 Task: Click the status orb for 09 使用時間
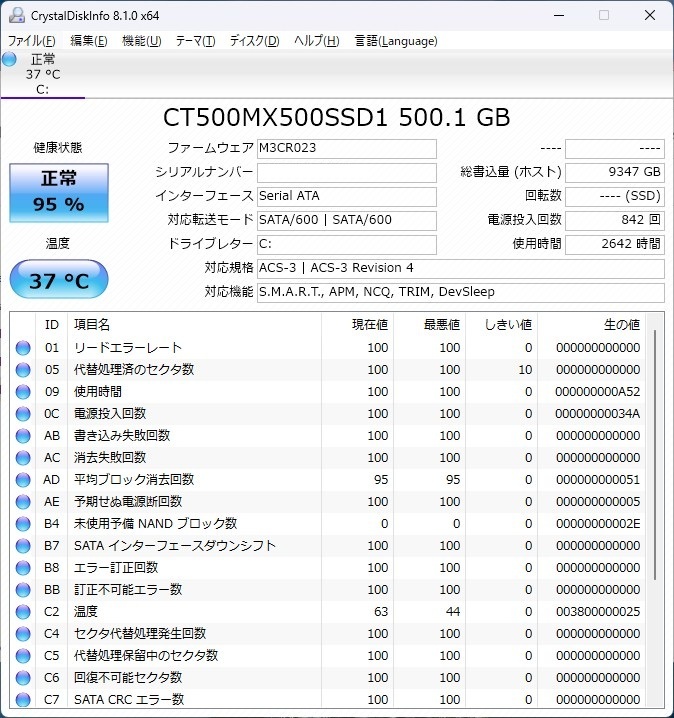point(23,392)
